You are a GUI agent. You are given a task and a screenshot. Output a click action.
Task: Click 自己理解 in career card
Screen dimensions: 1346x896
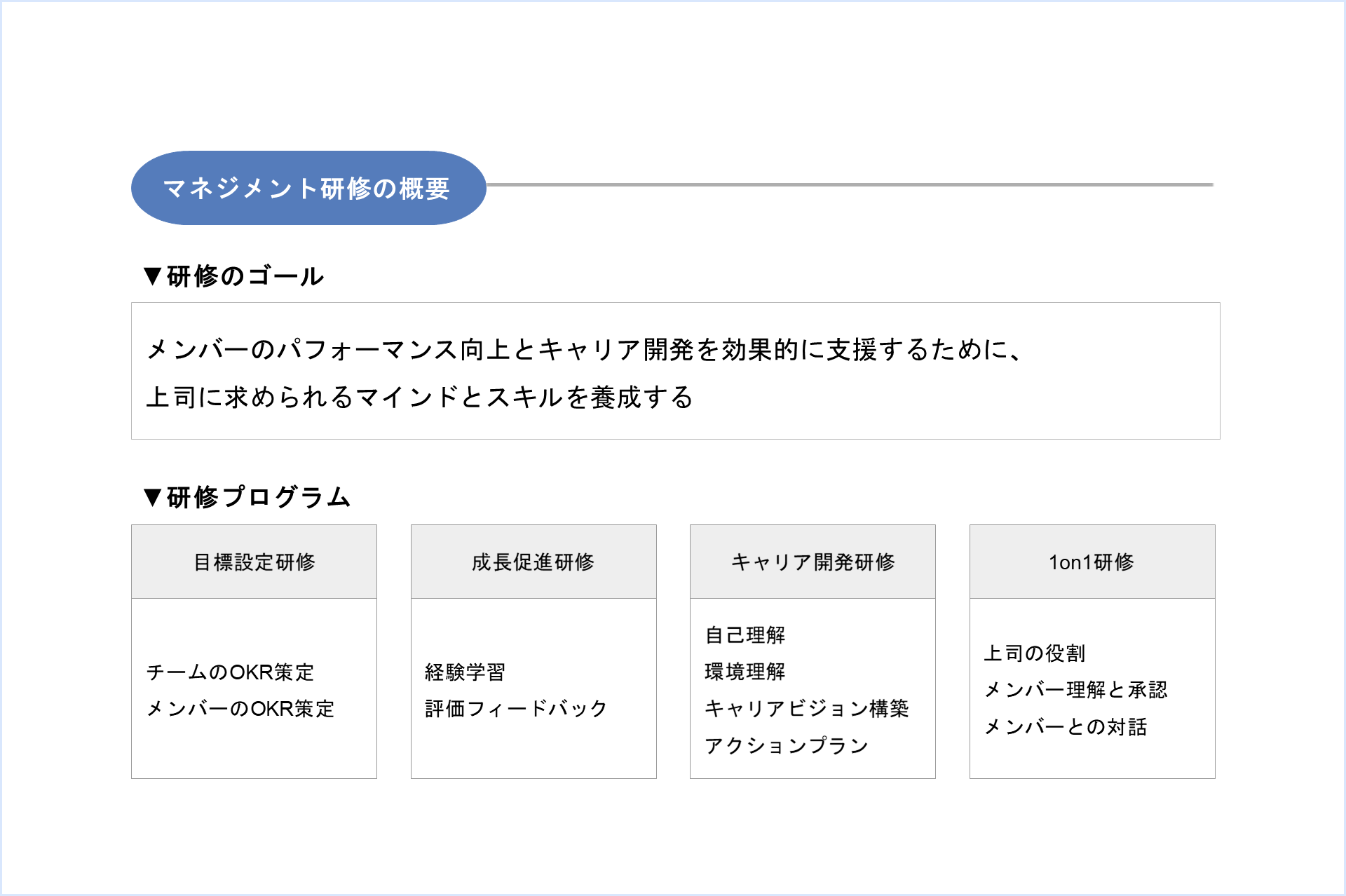click(x=745, y=635)
